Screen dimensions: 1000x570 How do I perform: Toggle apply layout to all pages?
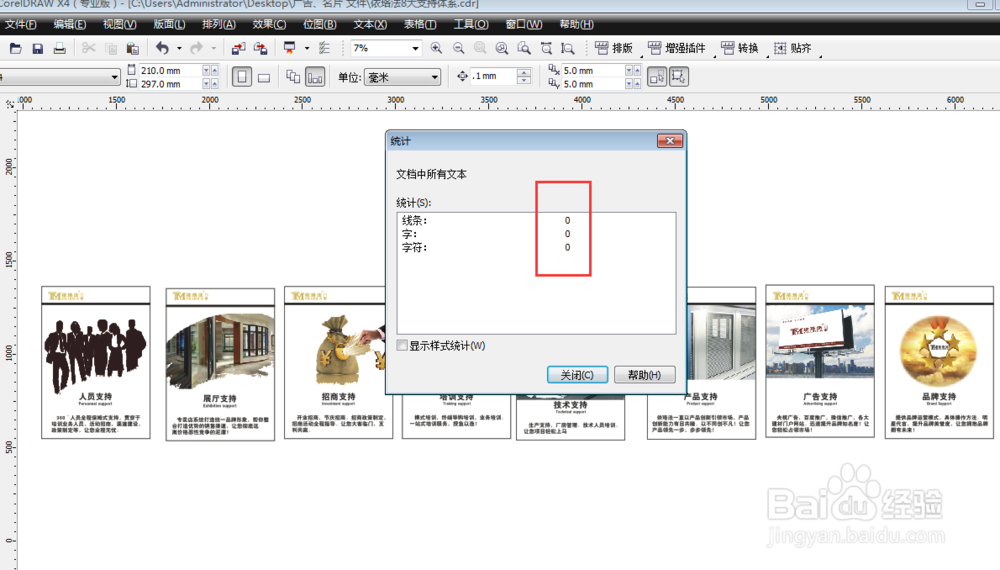pyautogui.click(x=293, y=77)
